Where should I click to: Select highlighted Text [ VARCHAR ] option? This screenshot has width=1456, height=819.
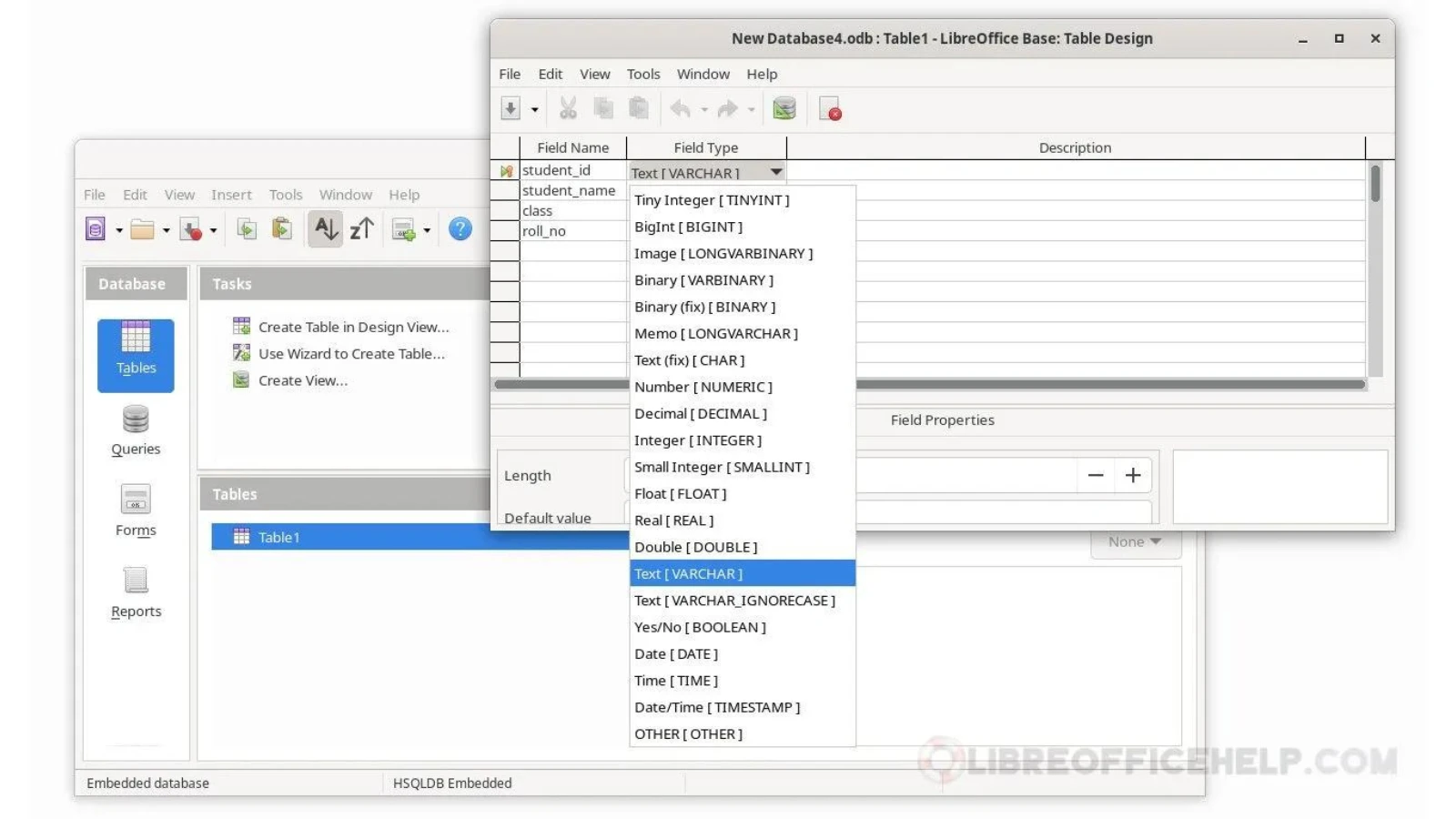point(743,574)
